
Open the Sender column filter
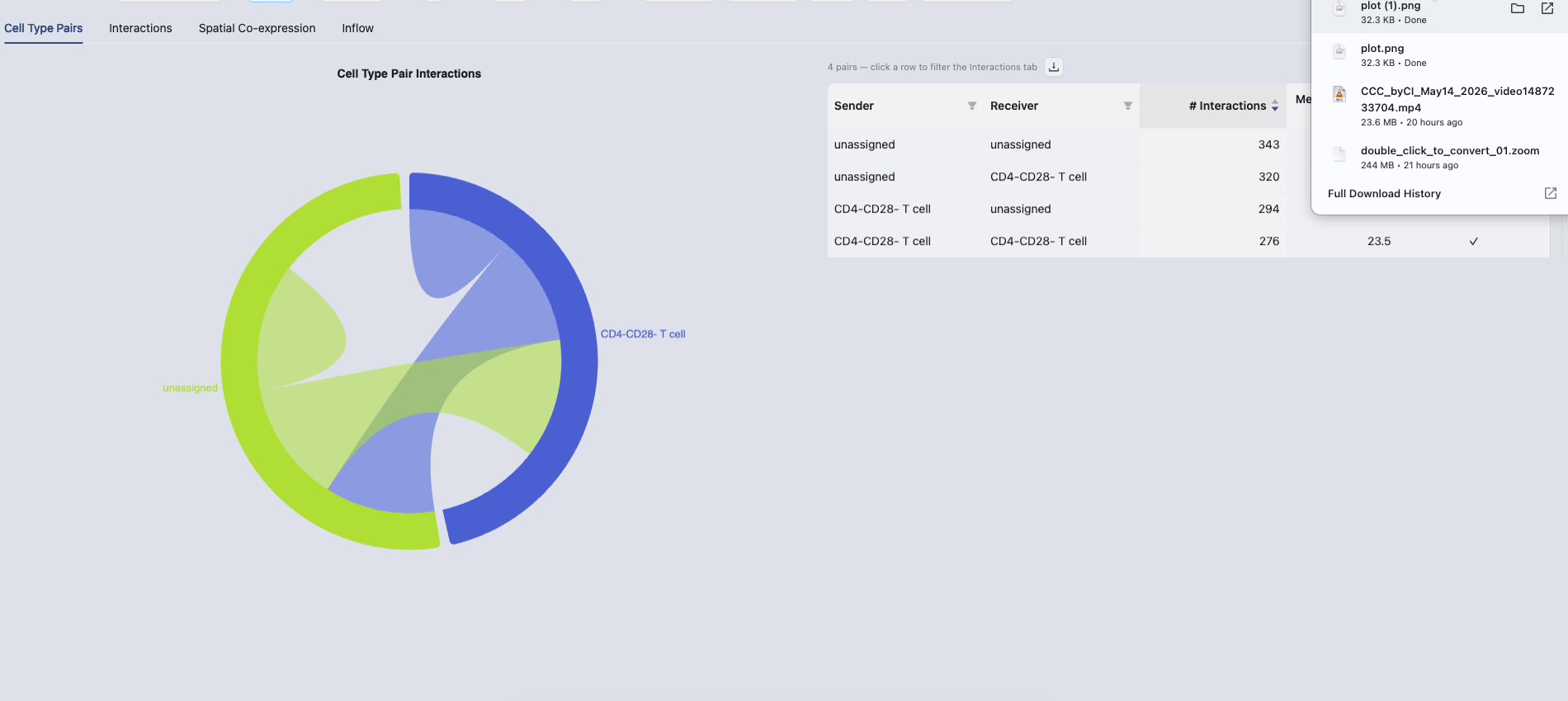coord(972,106)
